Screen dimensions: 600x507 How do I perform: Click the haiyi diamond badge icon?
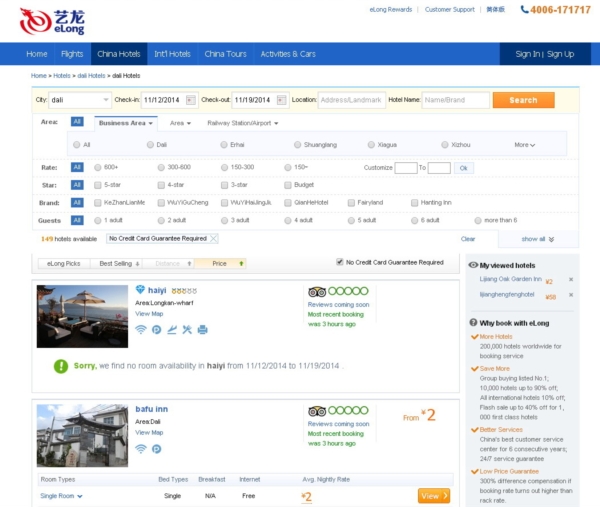point(140,290)
